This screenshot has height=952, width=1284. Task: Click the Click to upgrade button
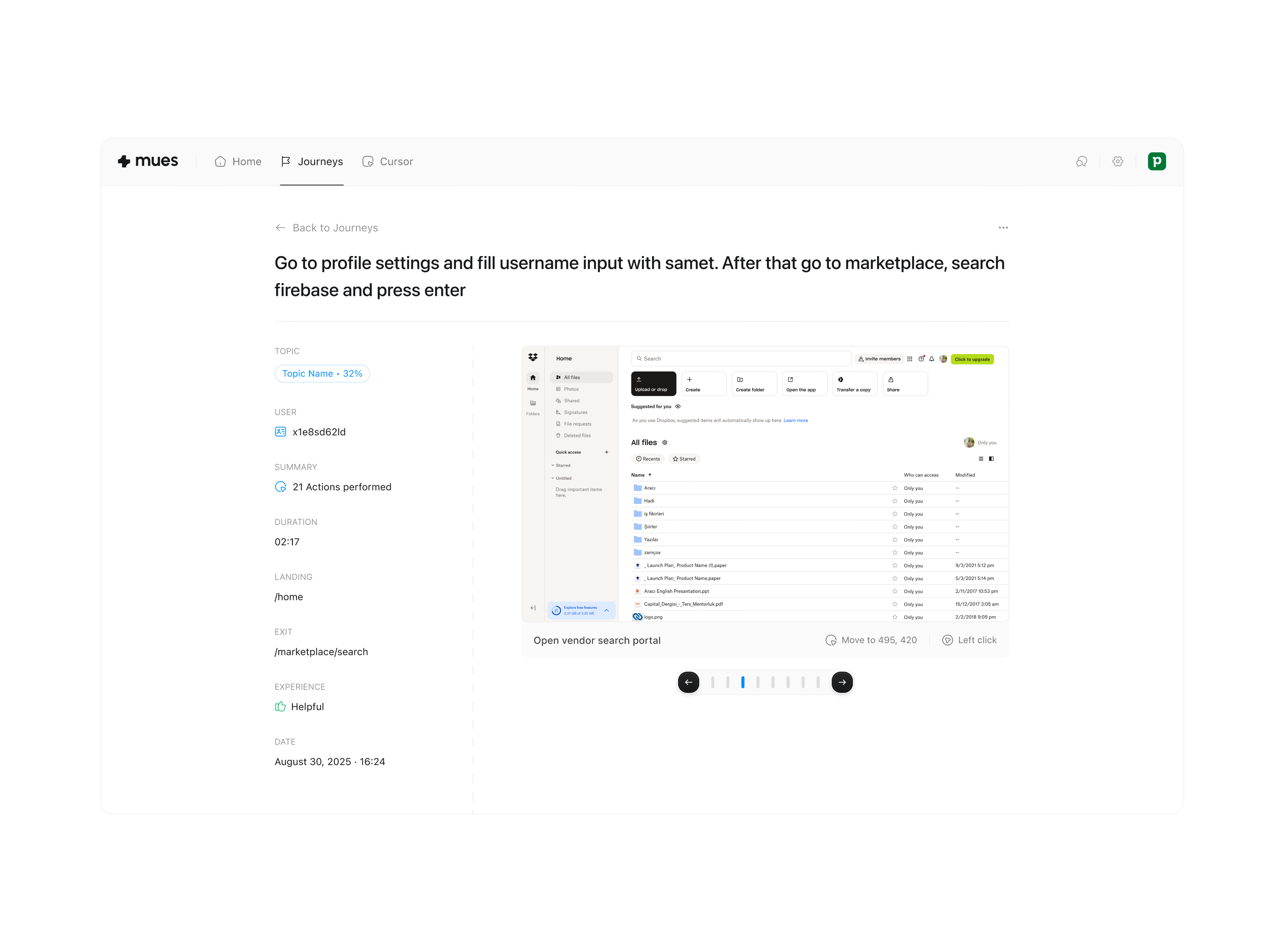click(972, 359)
